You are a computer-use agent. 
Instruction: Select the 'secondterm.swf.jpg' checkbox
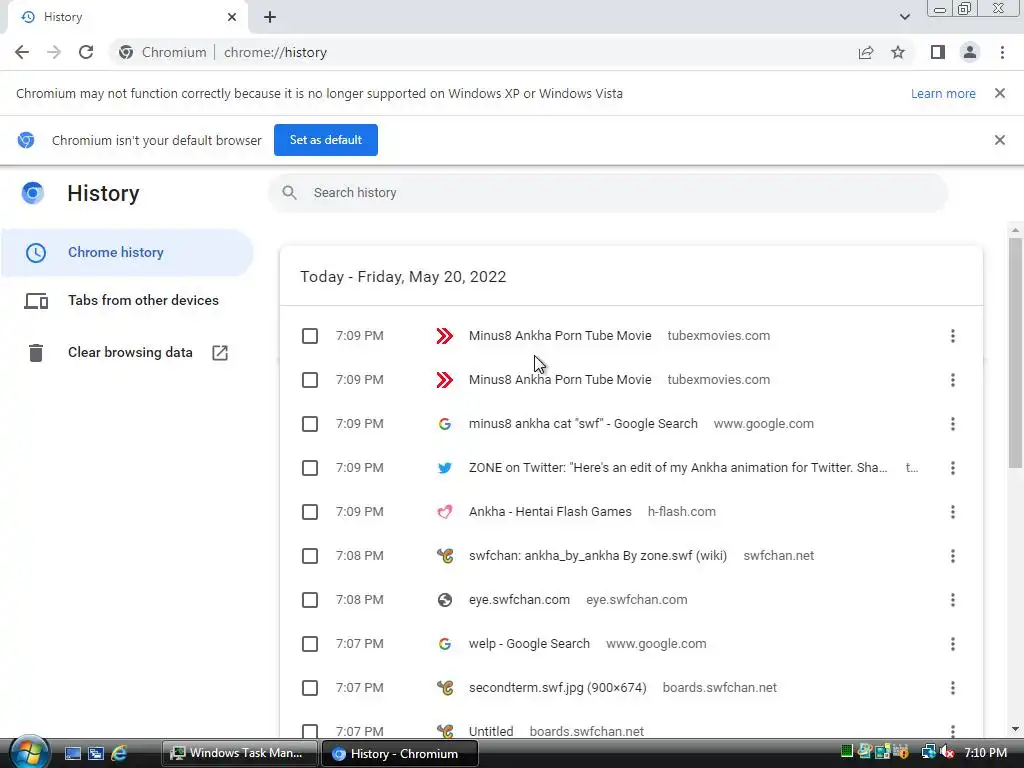tap(310, 688)
